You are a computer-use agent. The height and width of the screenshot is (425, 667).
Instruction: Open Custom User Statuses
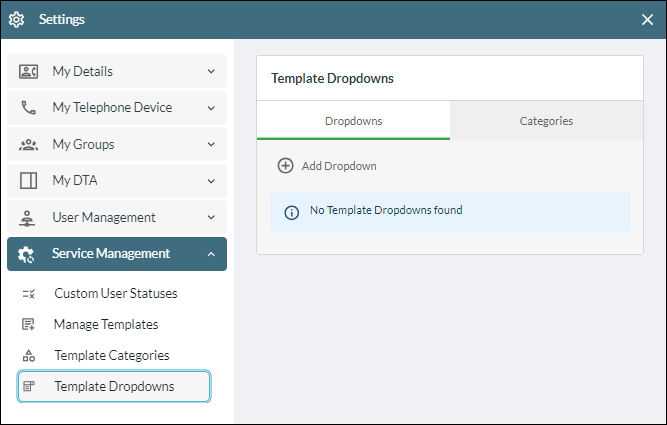(114, 294)
